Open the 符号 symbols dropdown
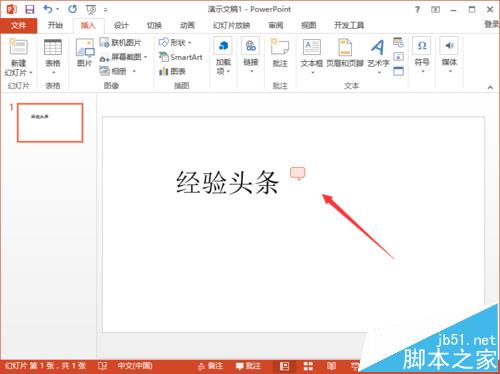 422,55
